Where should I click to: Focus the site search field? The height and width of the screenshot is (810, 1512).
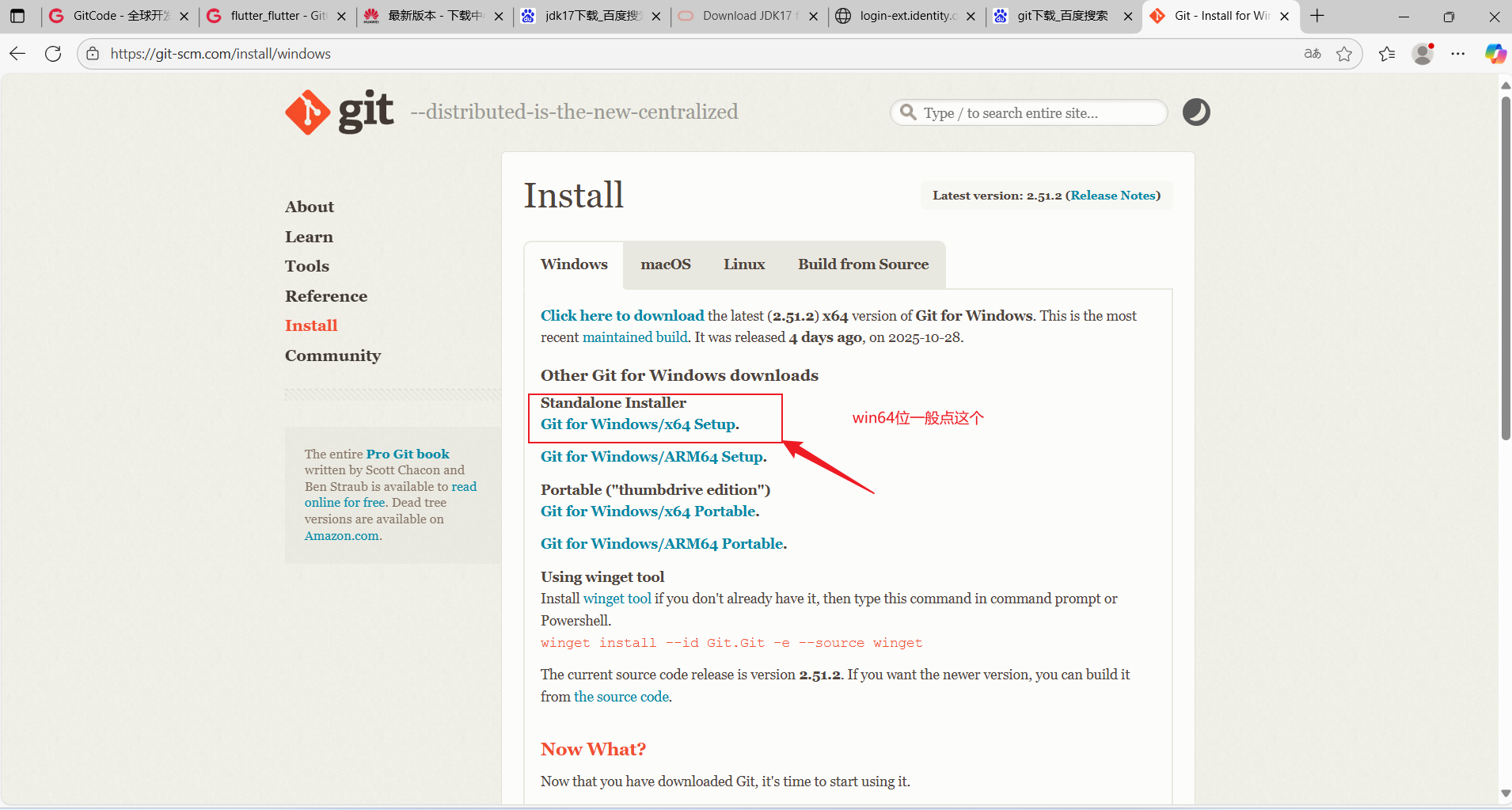pyautogui.click(x=1028, y=112)
